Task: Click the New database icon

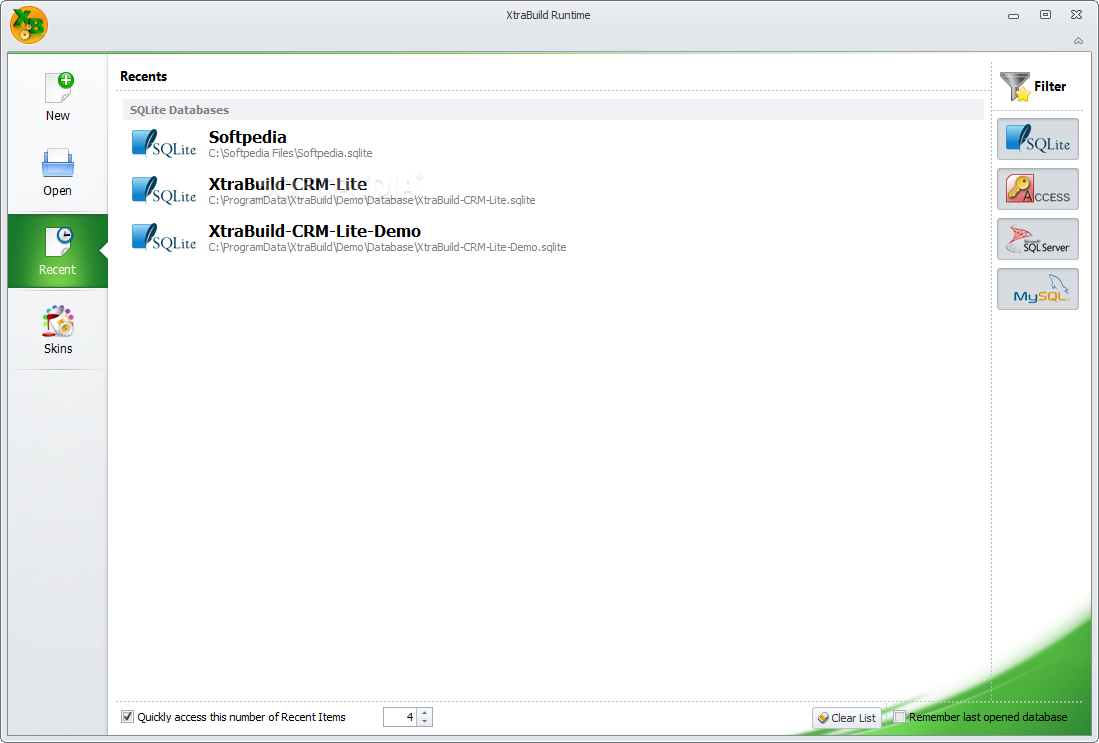Action: (x=58, y=88)
